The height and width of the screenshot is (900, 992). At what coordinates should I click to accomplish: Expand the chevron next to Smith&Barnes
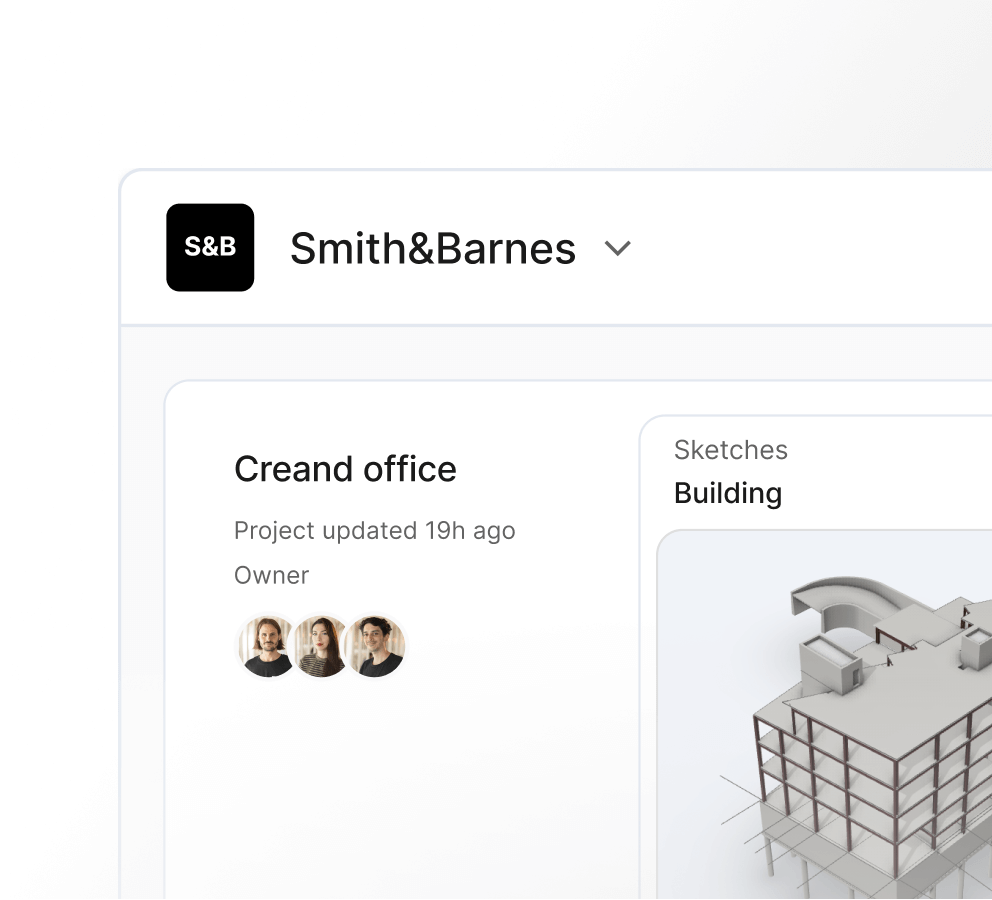(617, 248)
